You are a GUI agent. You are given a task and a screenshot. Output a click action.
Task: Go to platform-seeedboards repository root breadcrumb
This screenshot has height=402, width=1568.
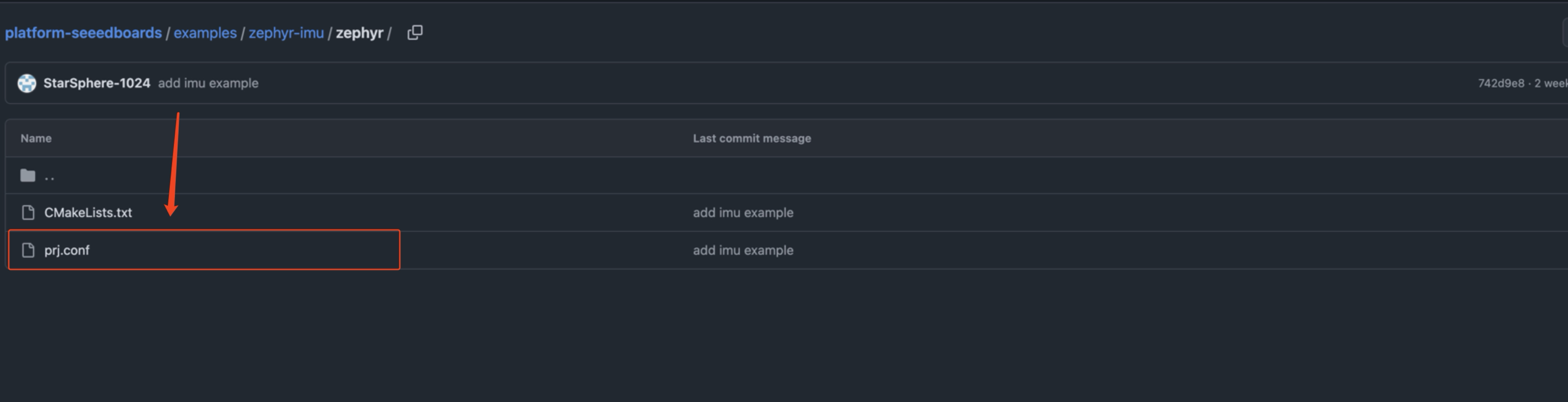(84, 33)
